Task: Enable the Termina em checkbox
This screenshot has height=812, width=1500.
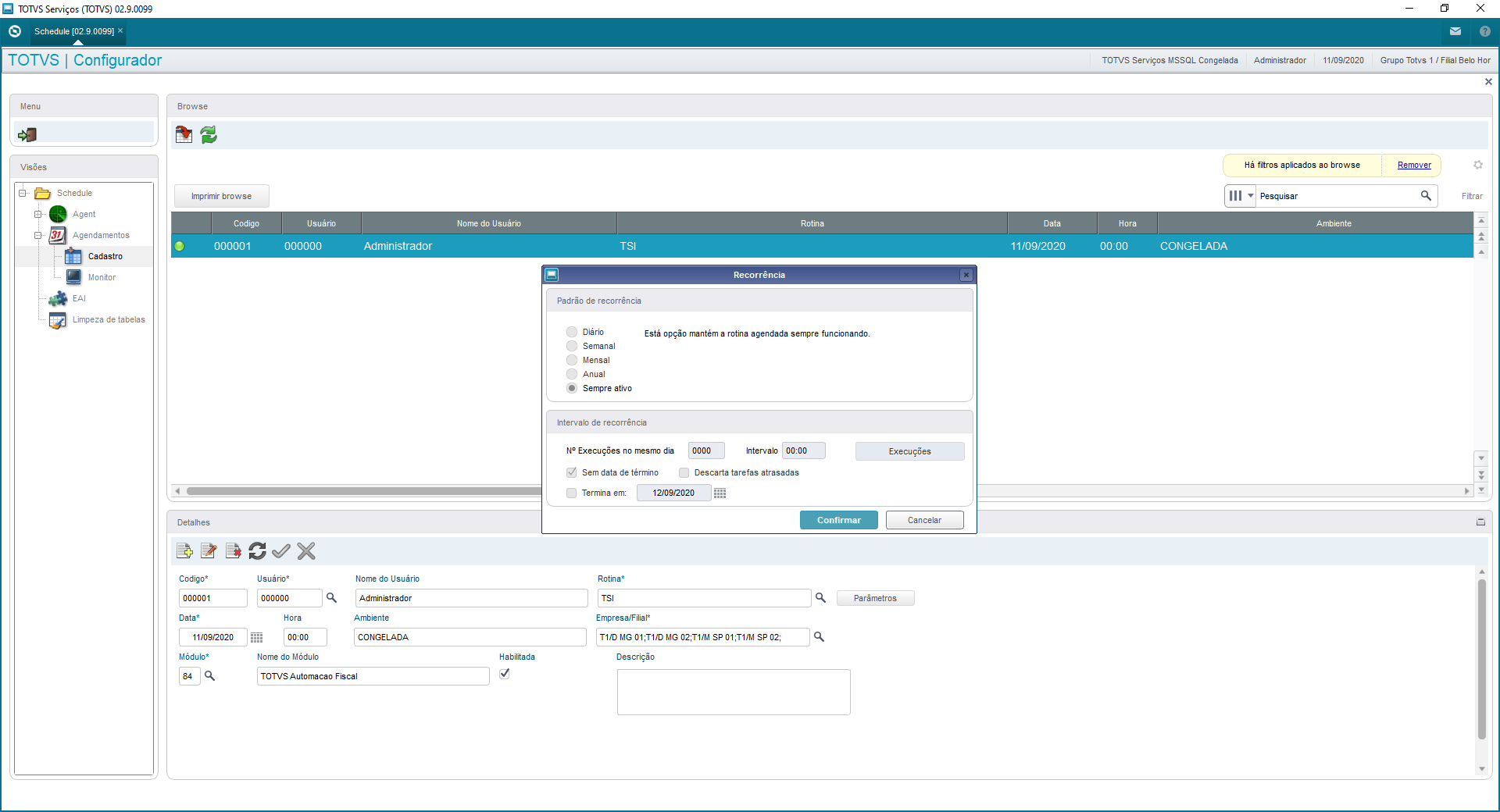Action: pos(572,493)
